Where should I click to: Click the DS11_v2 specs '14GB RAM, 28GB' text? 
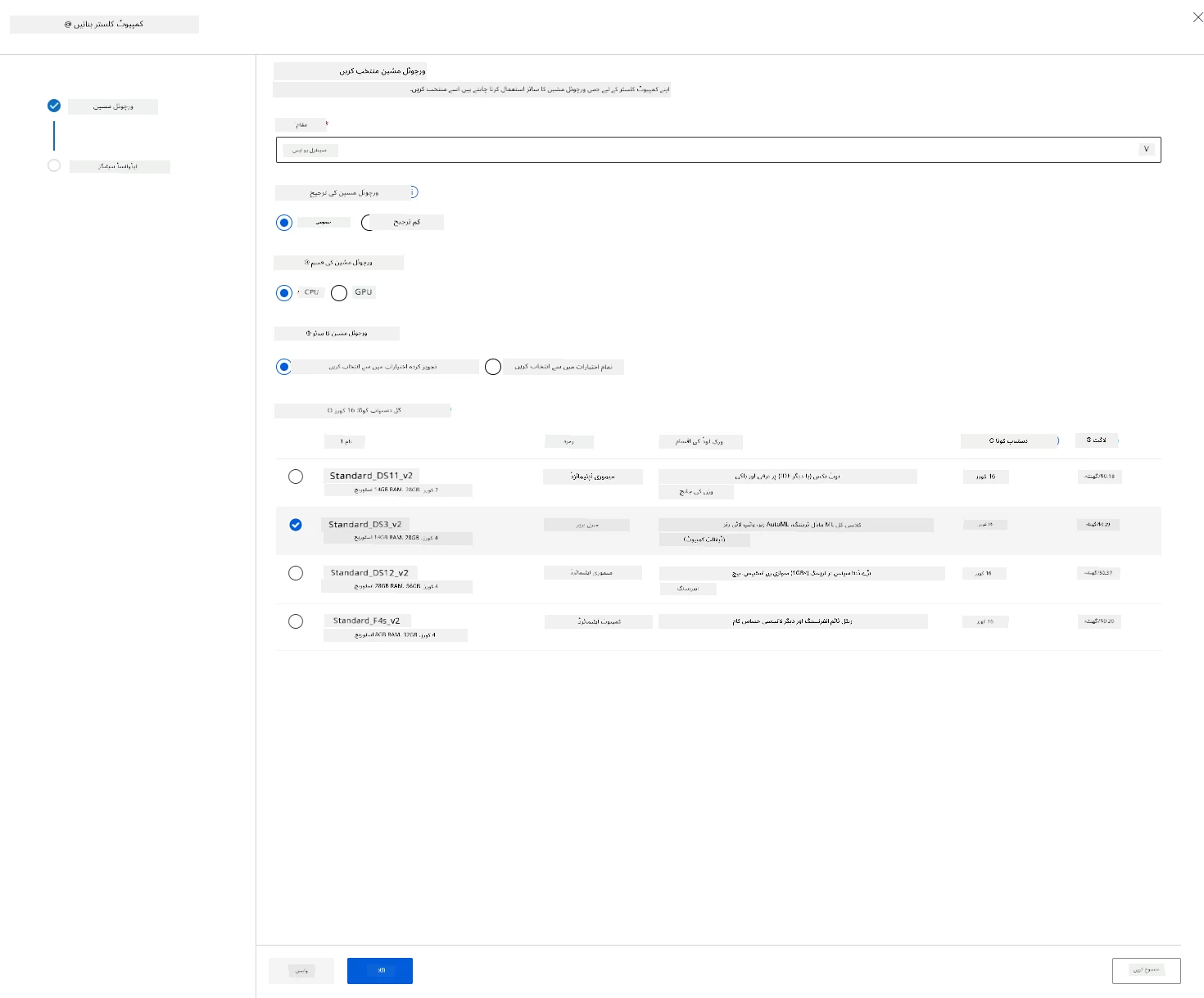click(397, 490)
